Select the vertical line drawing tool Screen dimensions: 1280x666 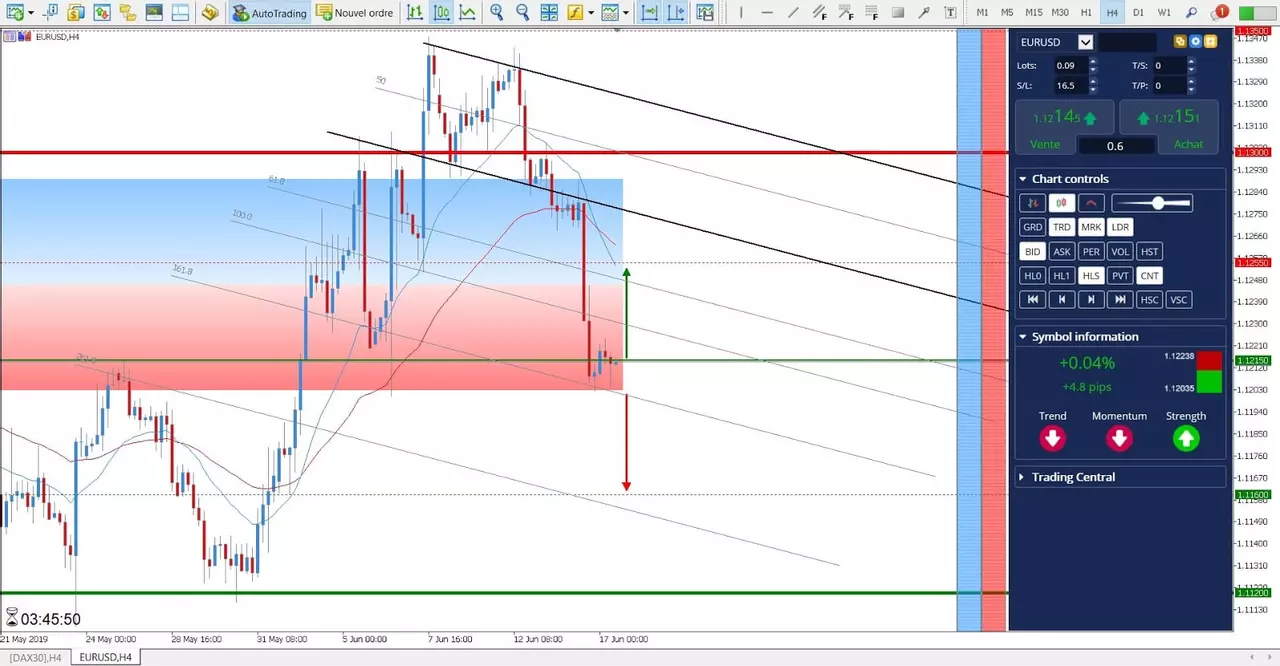click(741, 12)
